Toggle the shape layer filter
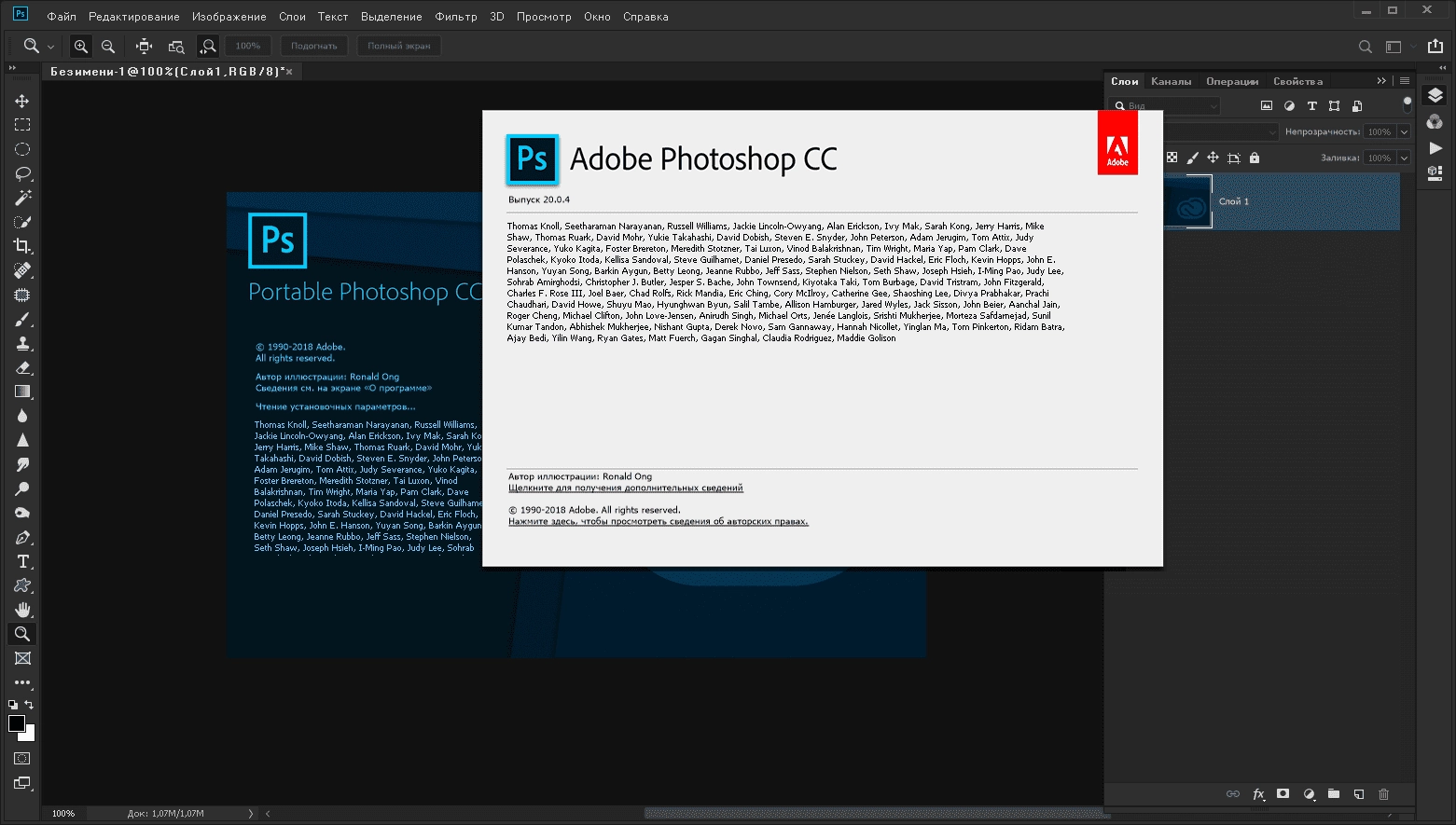 (x=1335, y=106)
